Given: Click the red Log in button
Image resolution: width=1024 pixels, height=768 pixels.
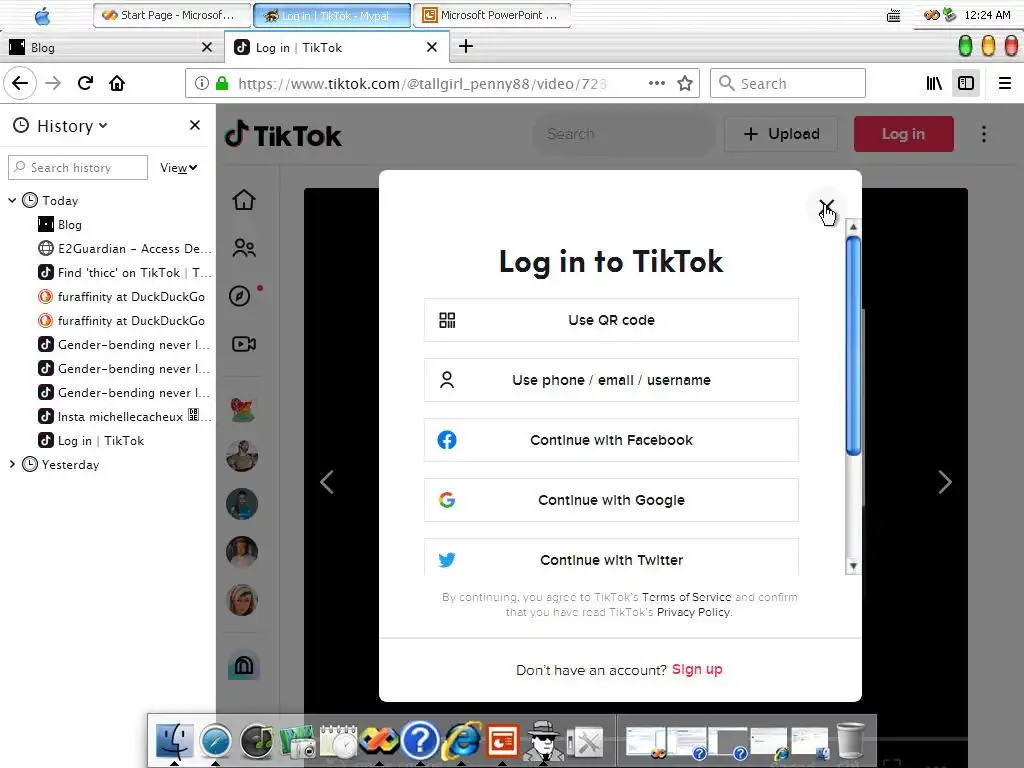Looking at the screenshot, I should [x=903, y=134].
